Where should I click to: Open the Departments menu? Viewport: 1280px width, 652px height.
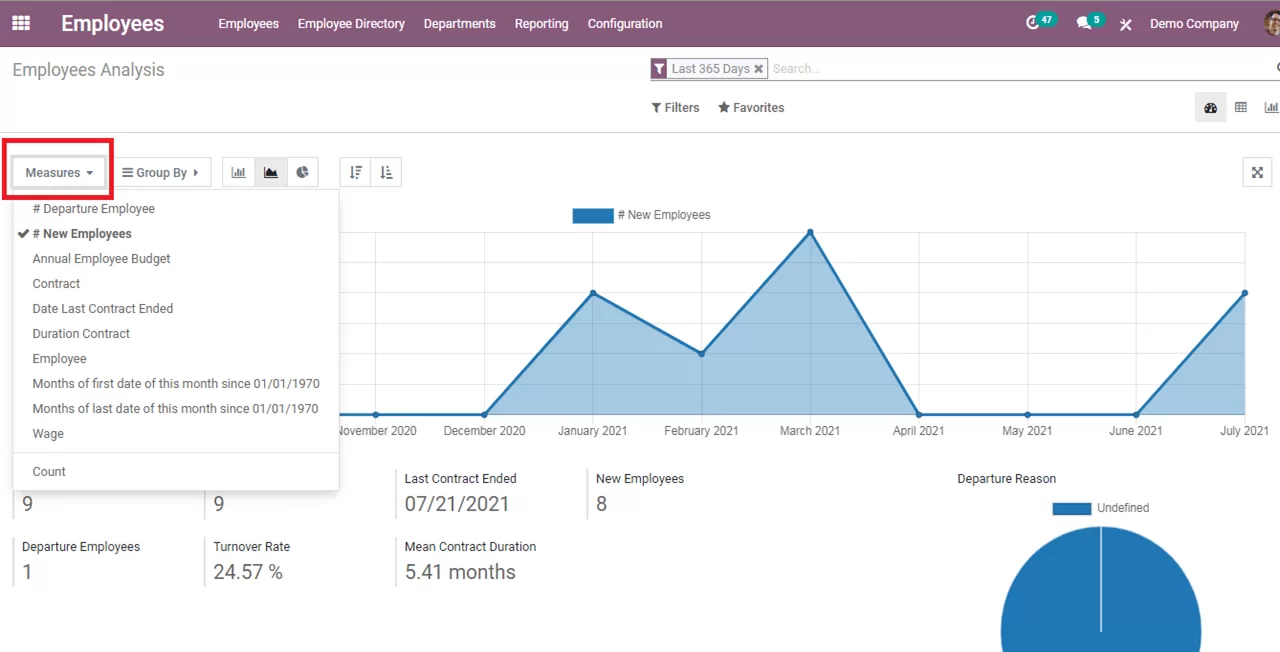click(x=460, y=23)
